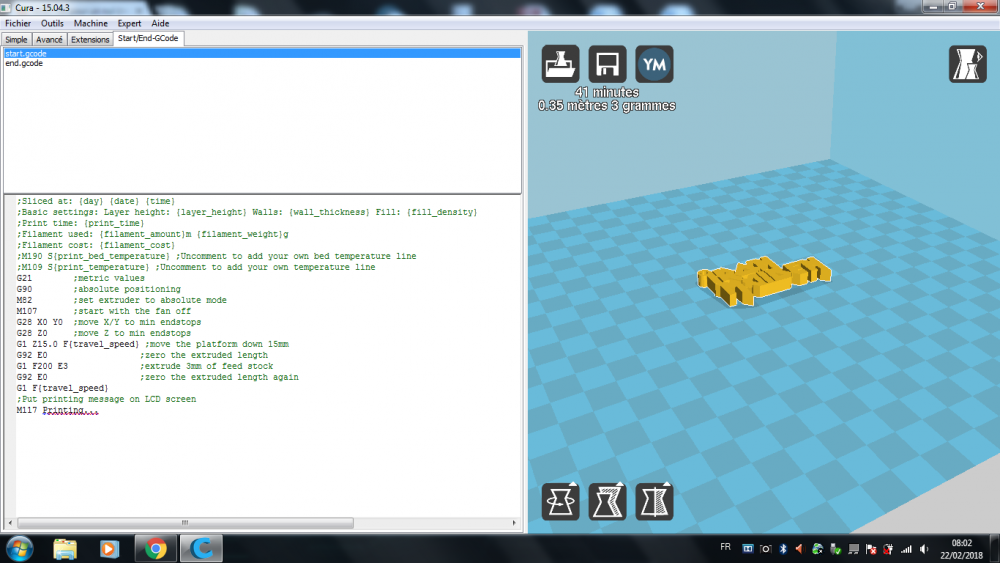Click the Bluetooth tray icon
The height and width of the screenshot is (563, 1000).
coord(783,549)
